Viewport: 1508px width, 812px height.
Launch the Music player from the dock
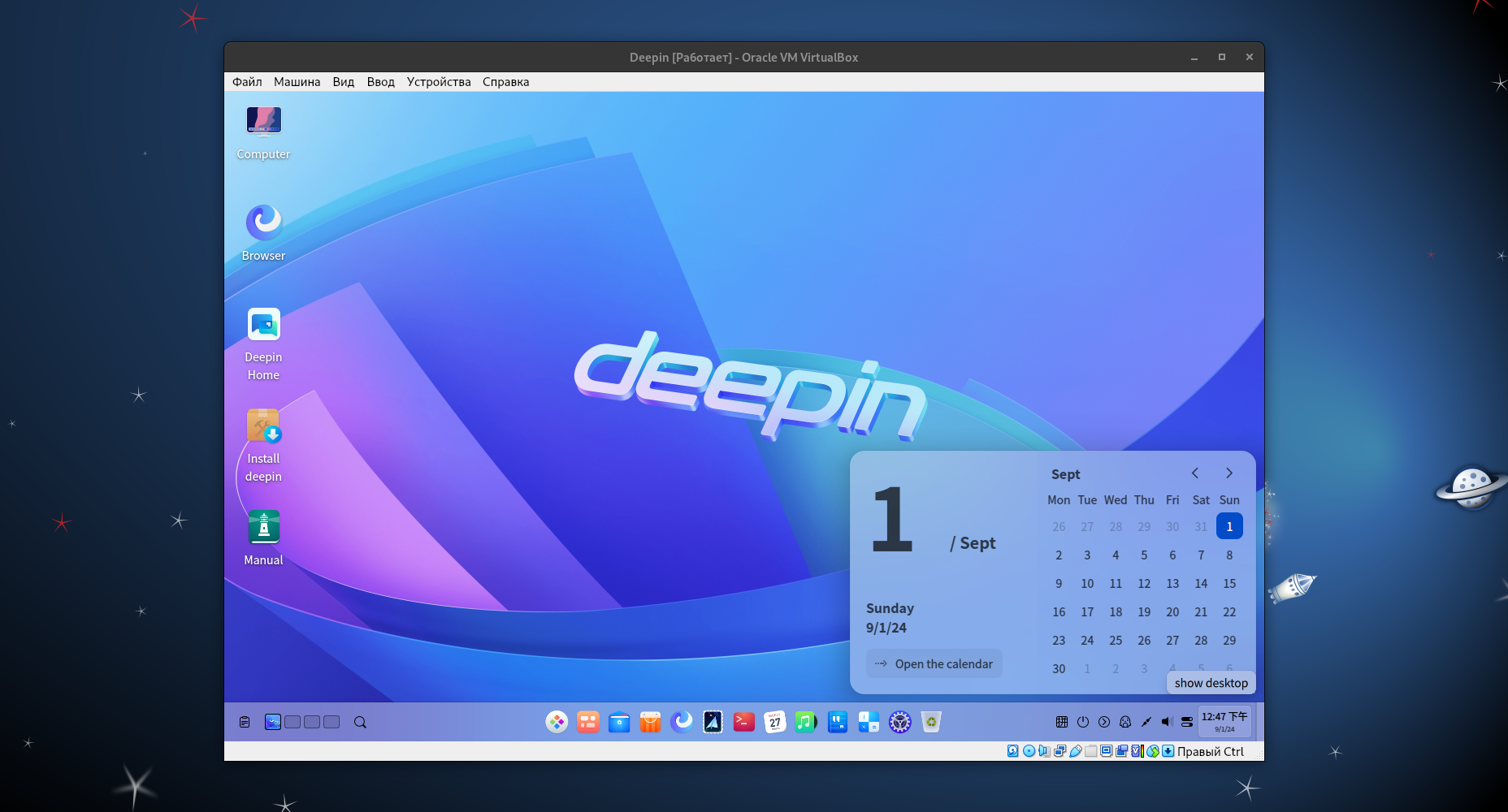click(806, 722)
